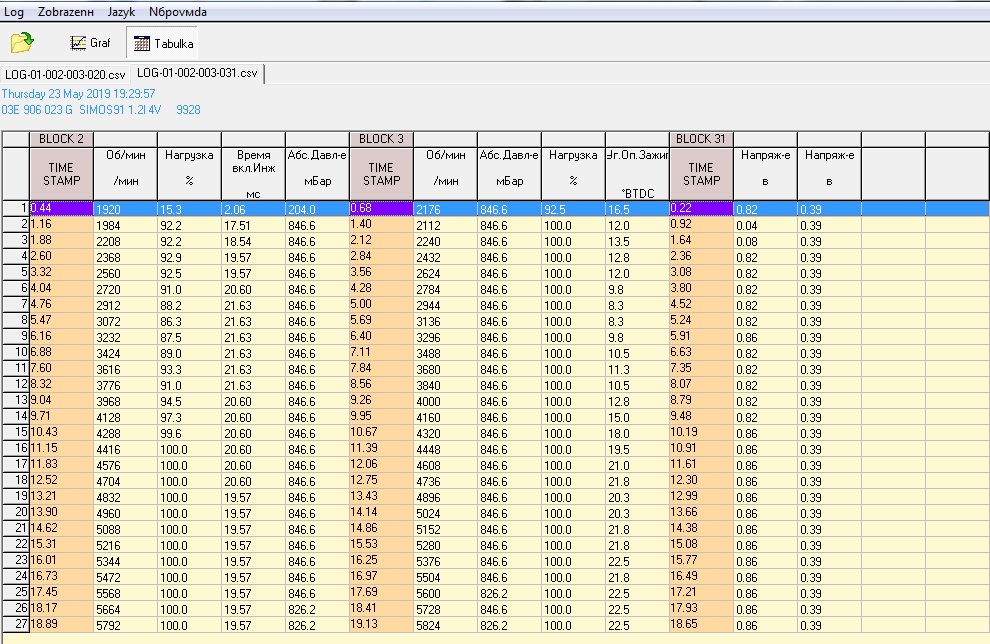Open the Zobrazenн menu
This screenshot has height=644, width=990.
pos(65,12)
